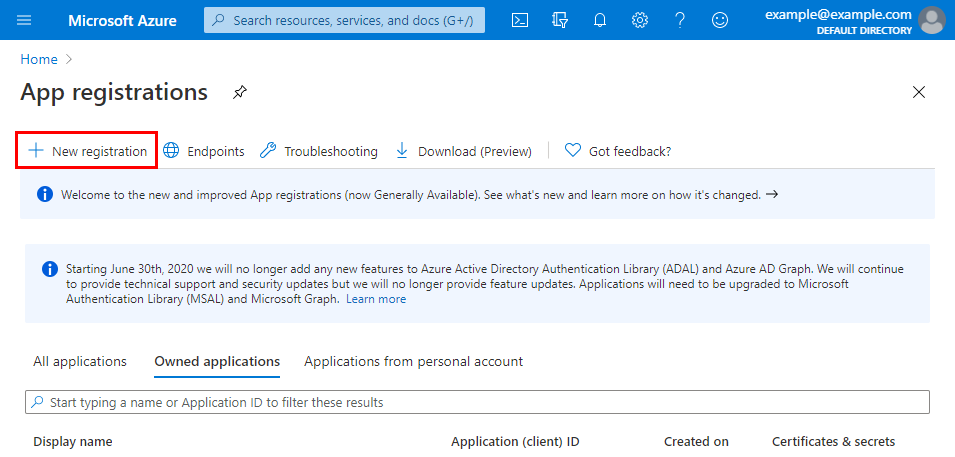The width and height of the screenshot is (955, 457).
Task: Click the user account avatar
Action: [x=932, y=20]
